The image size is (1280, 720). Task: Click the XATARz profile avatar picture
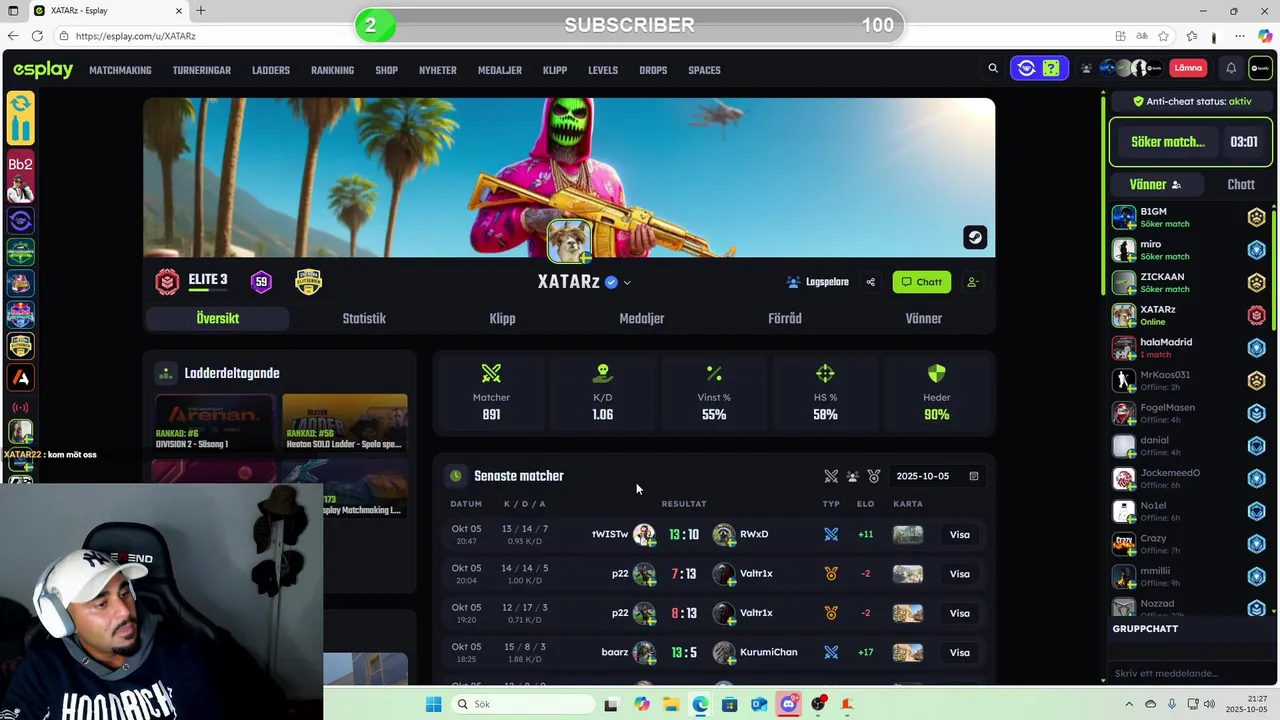(x=569, y=240)
